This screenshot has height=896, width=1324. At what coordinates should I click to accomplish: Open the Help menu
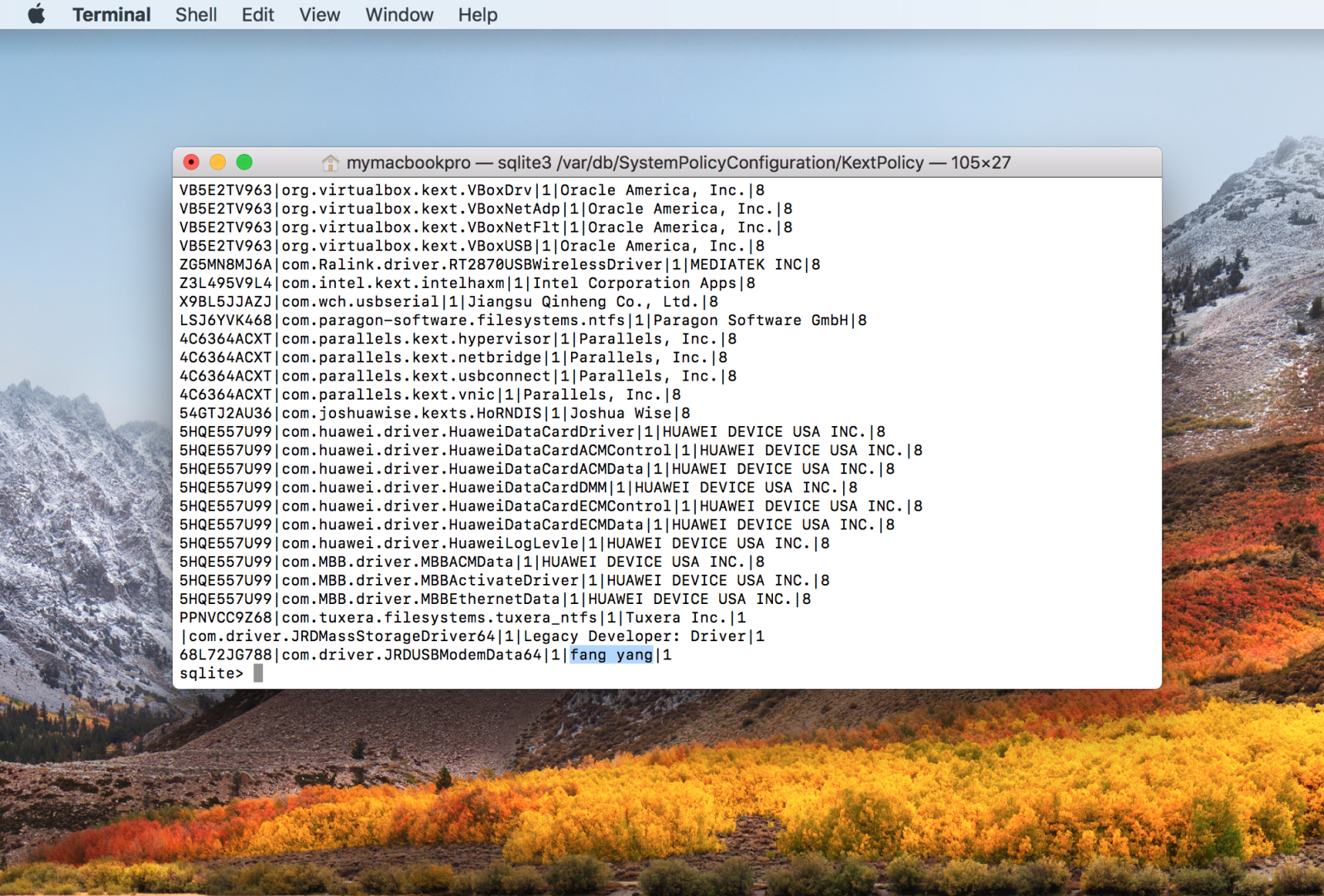pyautogui.click(x=478, y=15)
